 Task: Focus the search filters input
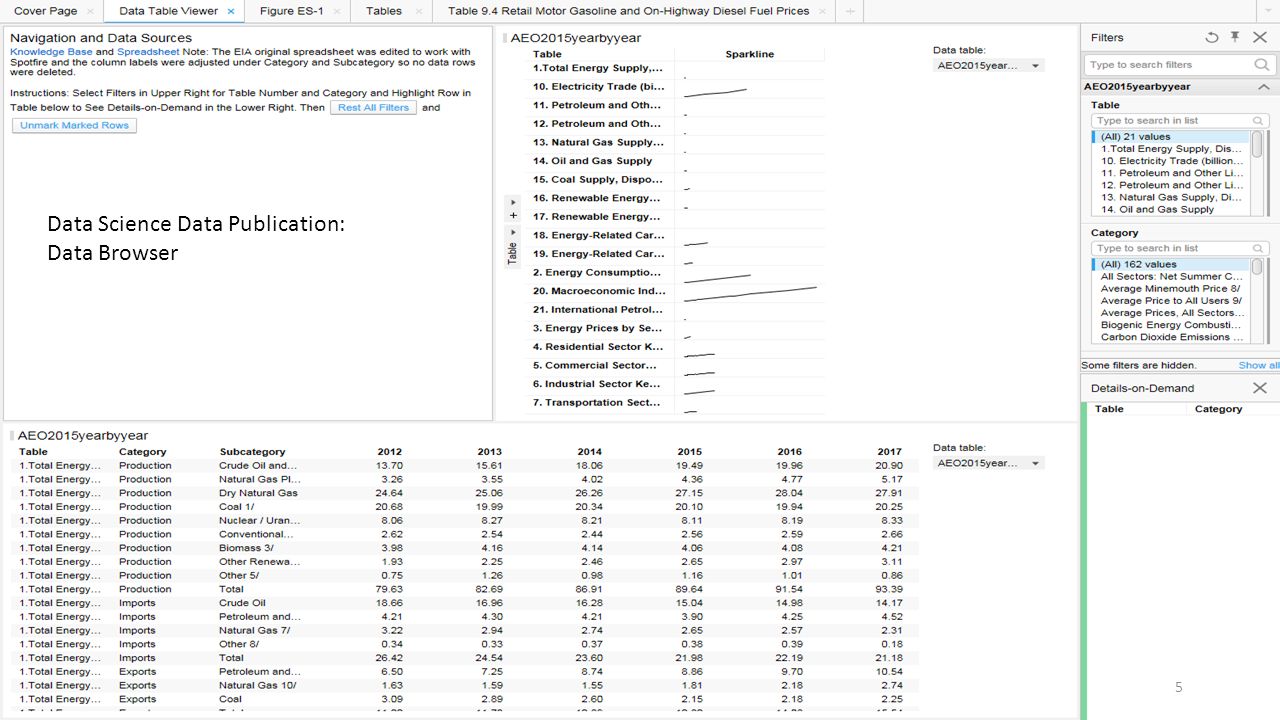click(x=1166, y=64)
